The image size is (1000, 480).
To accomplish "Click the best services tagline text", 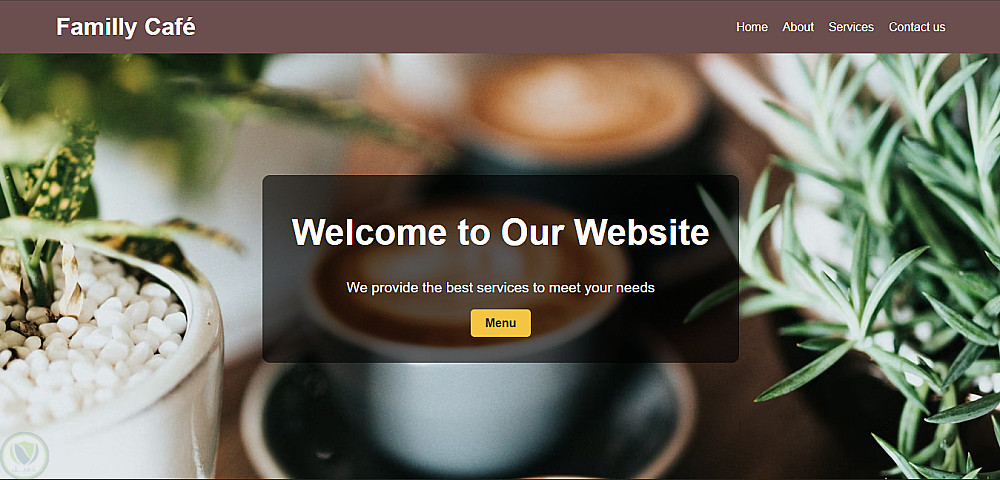I will pos(501,287).
